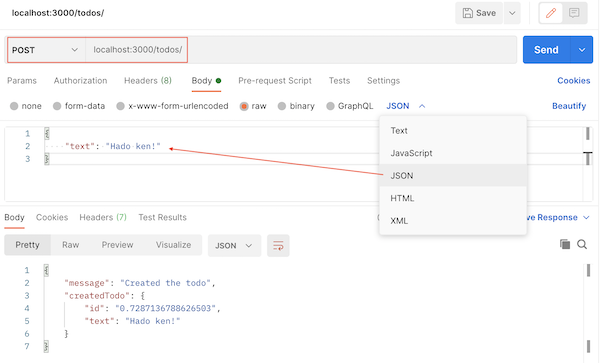This screenshot has width=600, height=363.
Task: Click the response pane scrollbar
Action: point(589,306)
